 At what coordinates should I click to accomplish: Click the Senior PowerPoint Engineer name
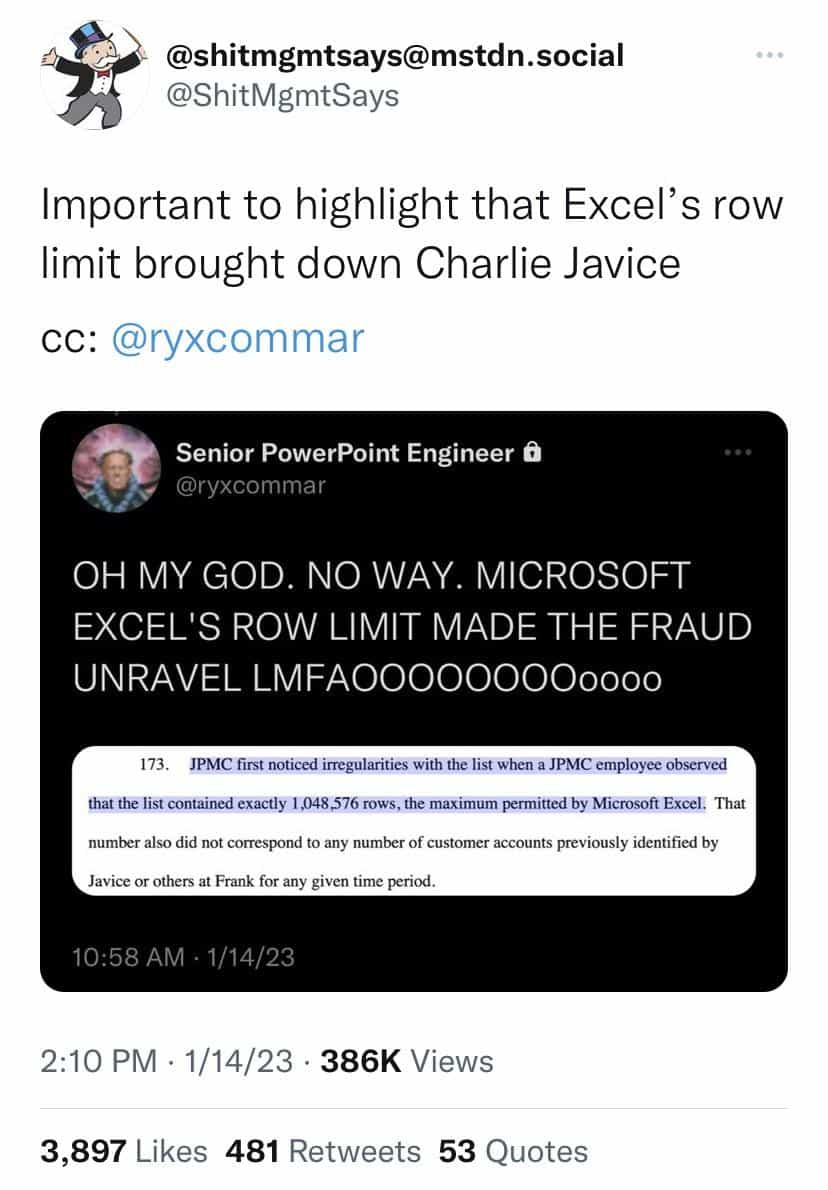coord(345,453)
